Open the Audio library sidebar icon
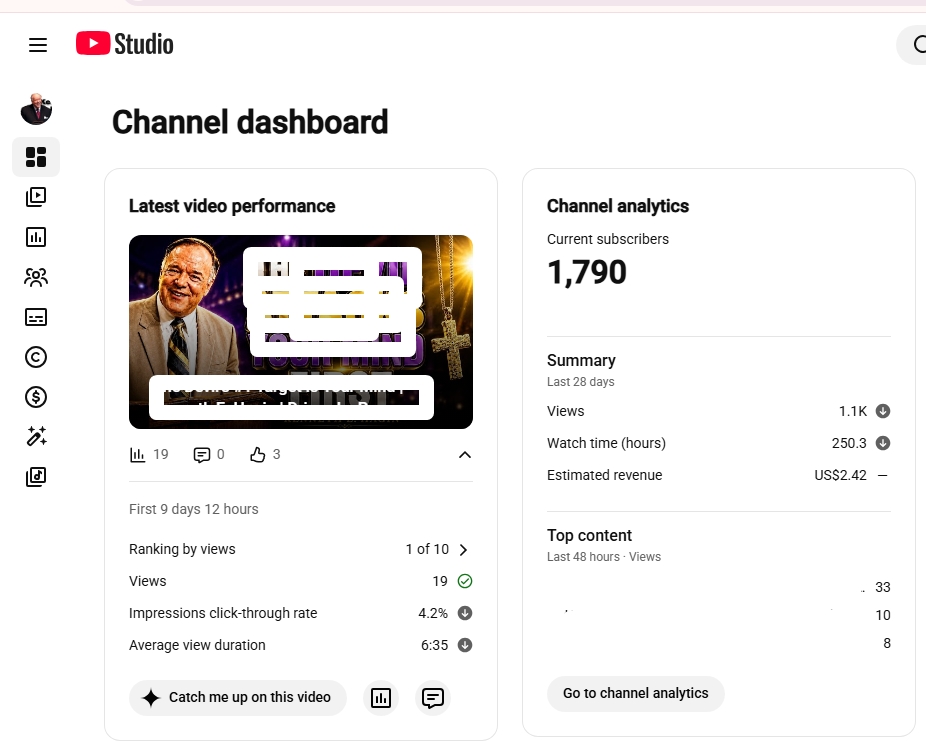Image resolution: width=926 pixels, height=741 pixels. (36, 476)
